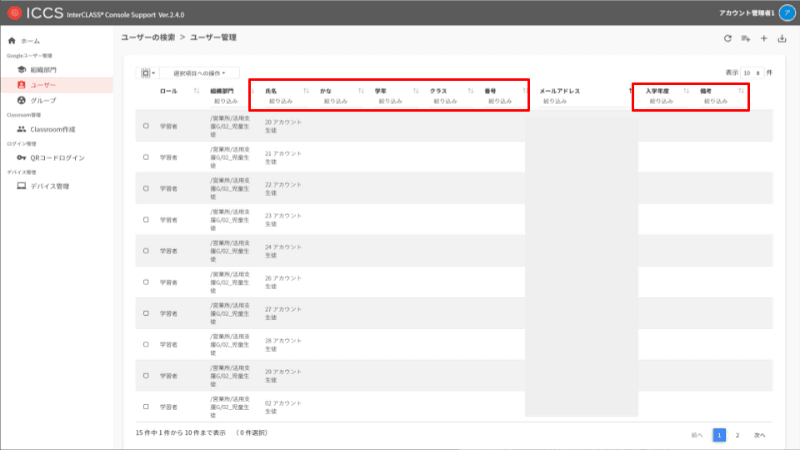
Task: Click pagination page 1 button
Action: 719,435
